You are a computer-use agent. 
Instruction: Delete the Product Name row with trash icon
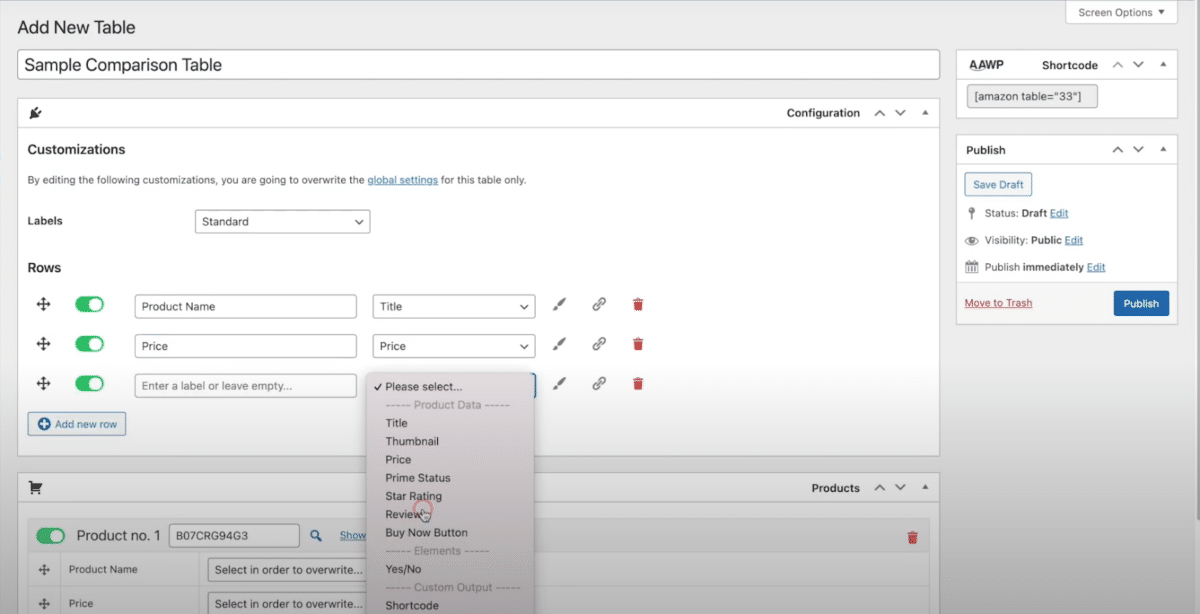coord(638,304)
